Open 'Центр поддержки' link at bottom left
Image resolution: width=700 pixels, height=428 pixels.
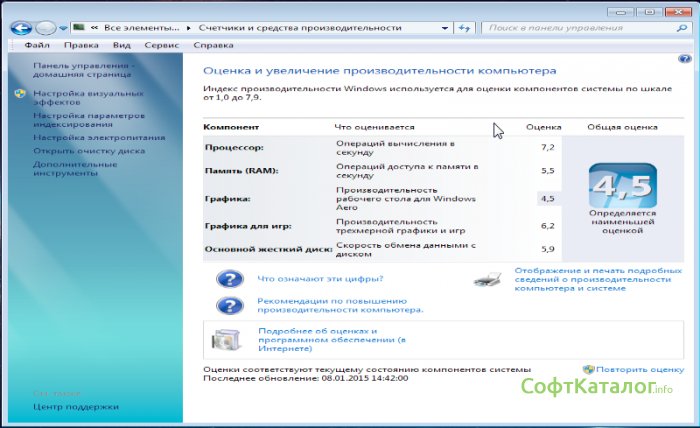point(75,406)
